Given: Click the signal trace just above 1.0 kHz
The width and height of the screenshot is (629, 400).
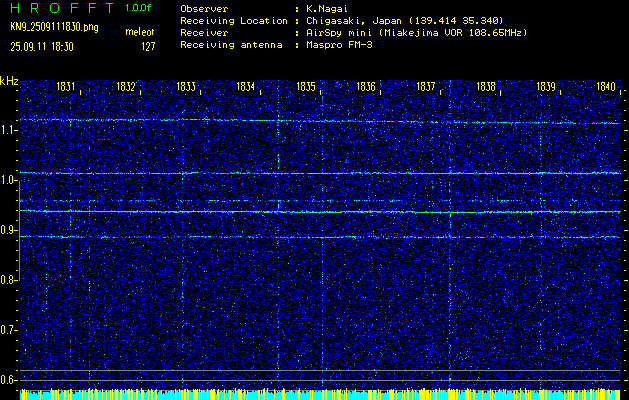Looking at the screenshot, I should [x=320, y=173].
